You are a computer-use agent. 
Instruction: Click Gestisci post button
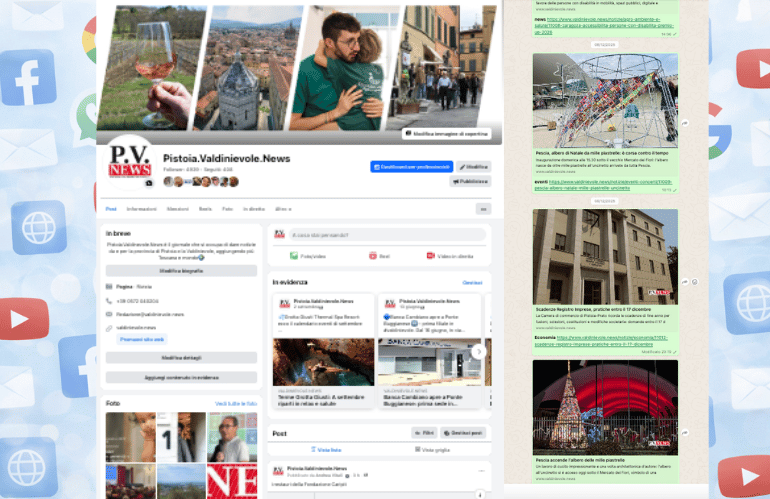tap(463, 433)
